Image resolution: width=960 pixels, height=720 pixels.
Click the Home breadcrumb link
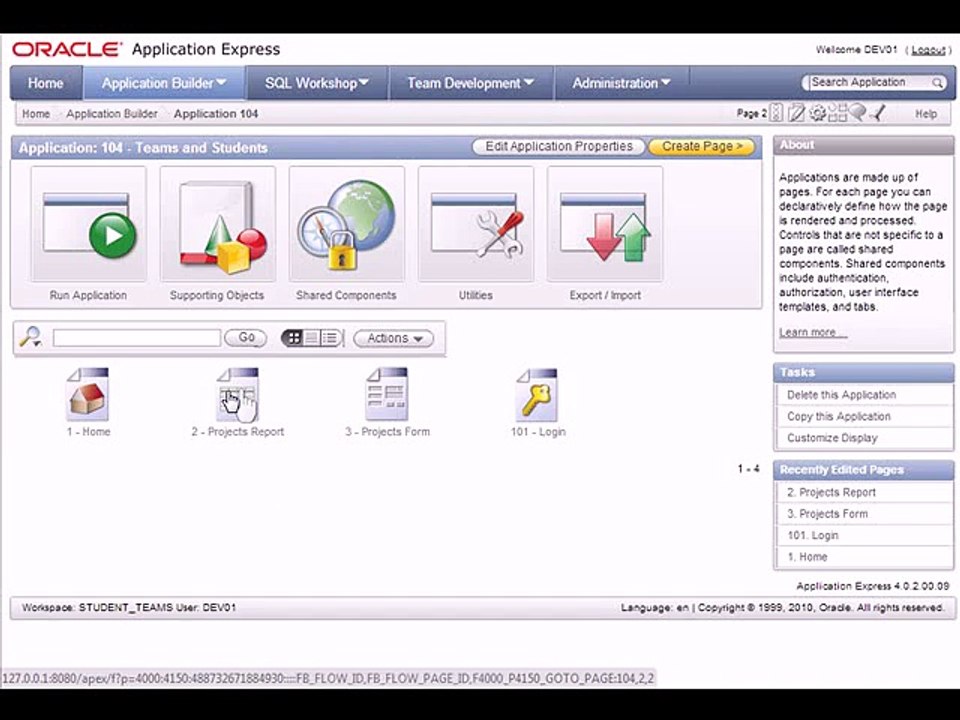click(x=36, y=114)
